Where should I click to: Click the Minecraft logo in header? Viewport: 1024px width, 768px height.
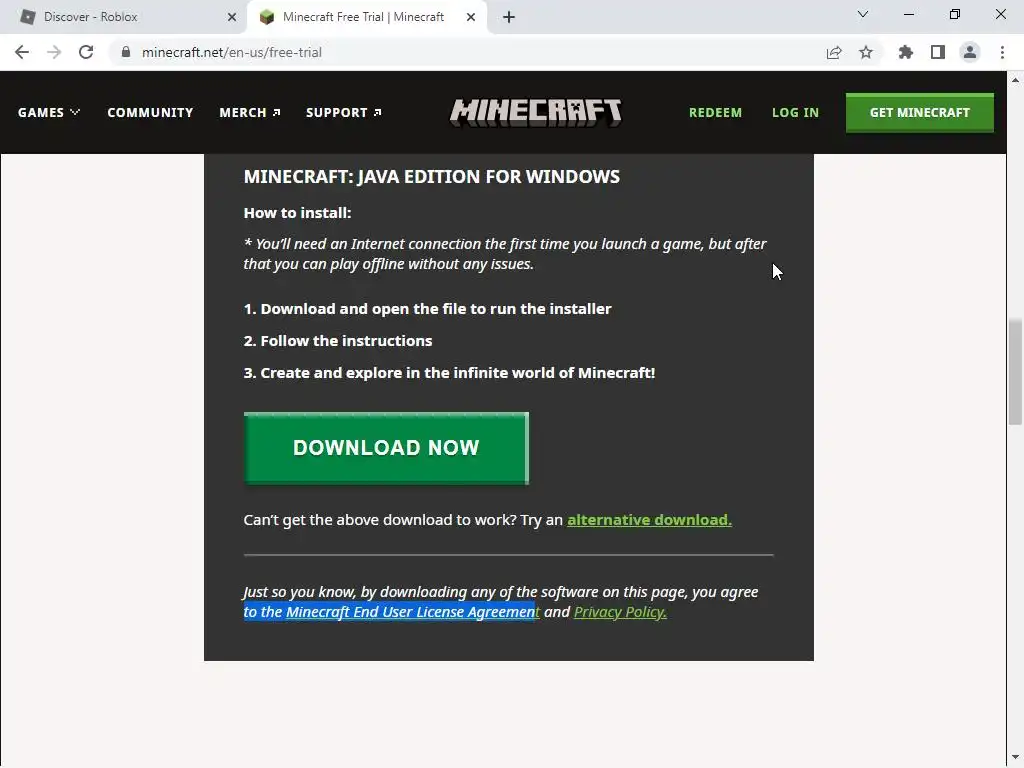click(536, 112)
